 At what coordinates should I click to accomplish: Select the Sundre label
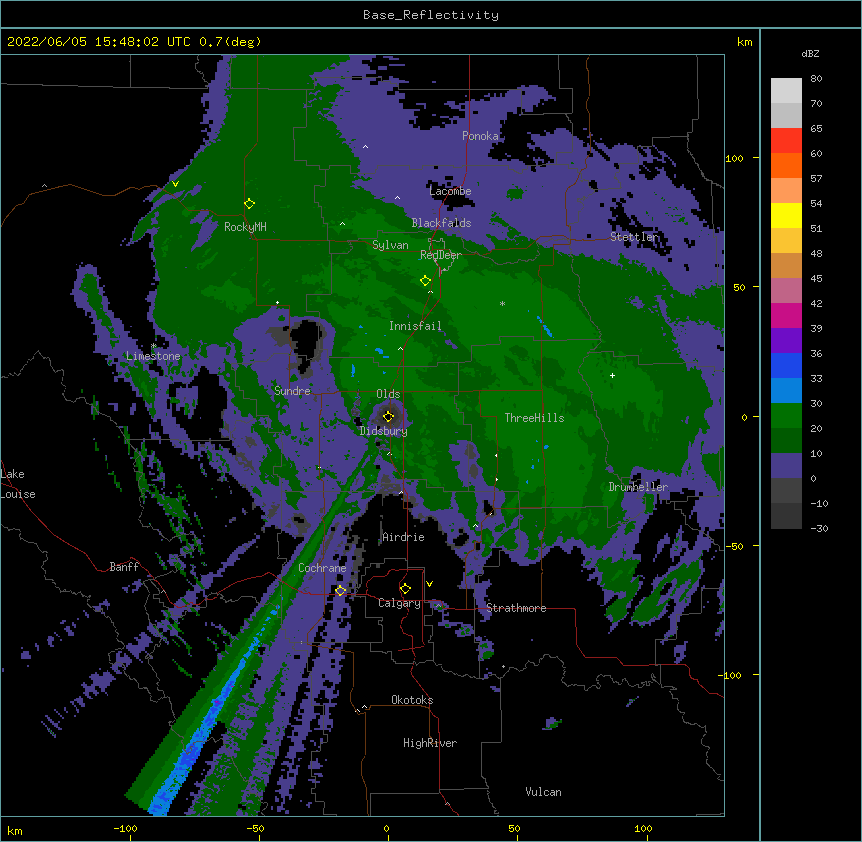[x=292, y=391]
